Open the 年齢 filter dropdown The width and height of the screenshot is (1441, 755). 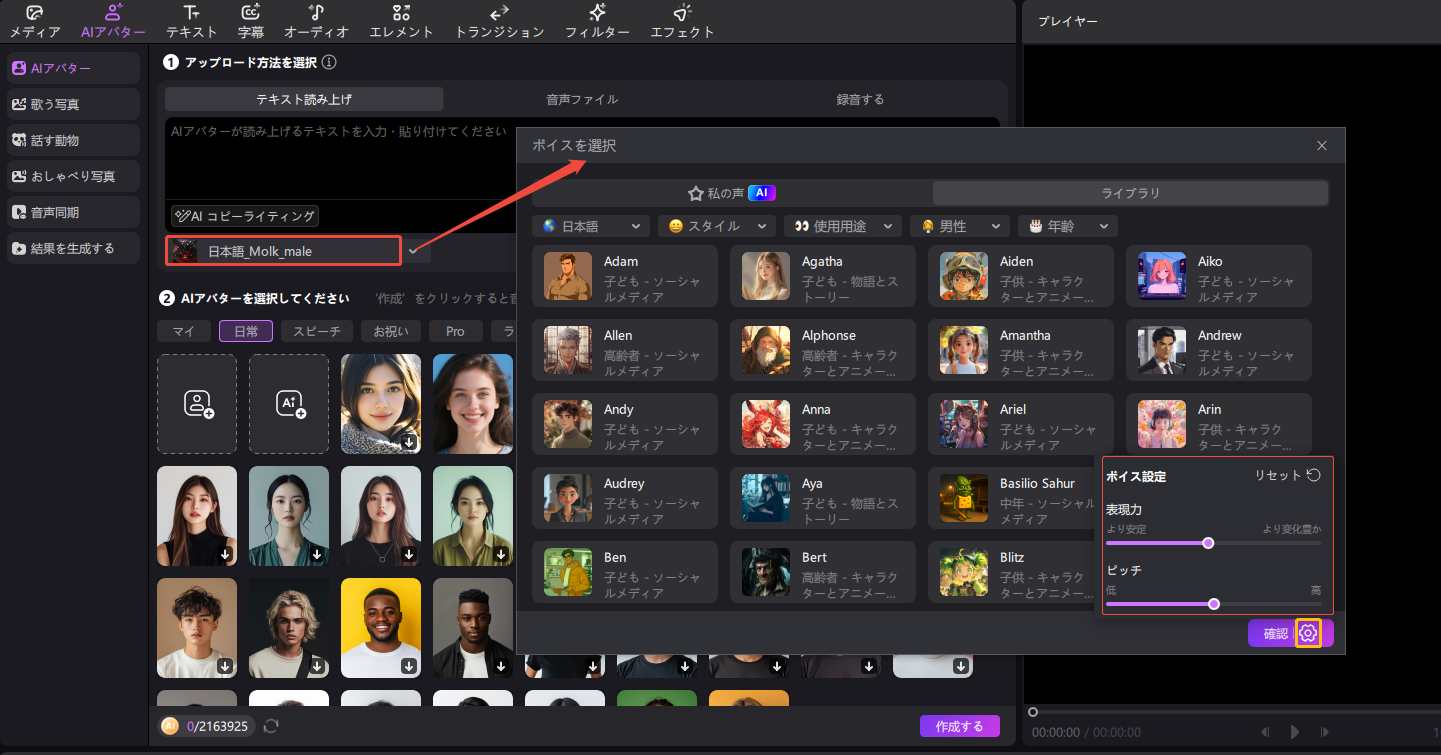(x=1067, y=227)
